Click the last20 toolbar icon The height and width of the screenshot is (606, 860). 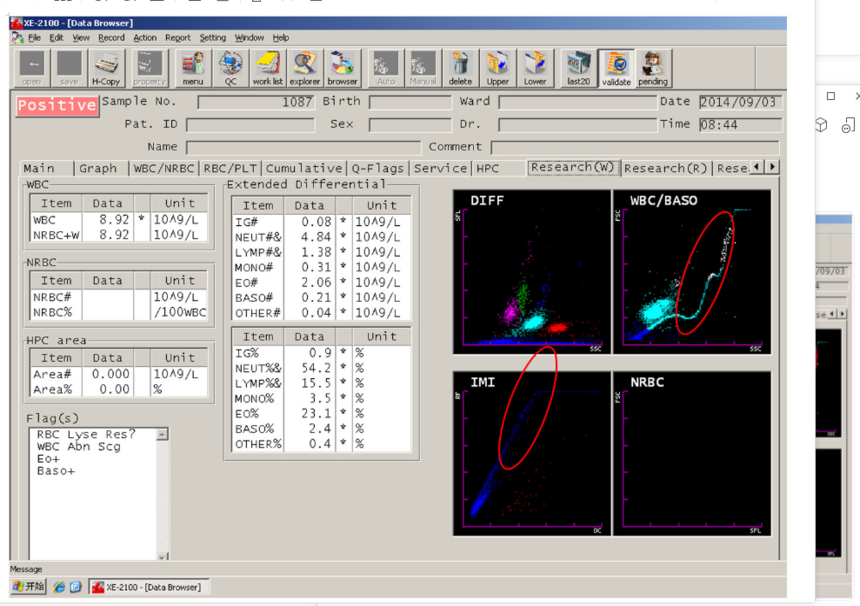[578, 68]
